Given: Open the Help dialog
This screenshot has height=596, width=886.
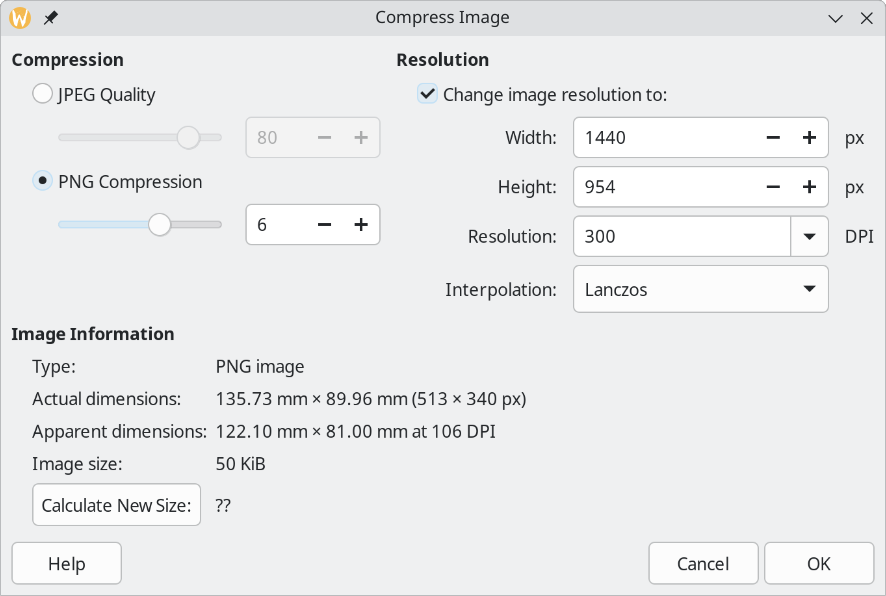Looking at the screenshot, I should coord(66,563).
